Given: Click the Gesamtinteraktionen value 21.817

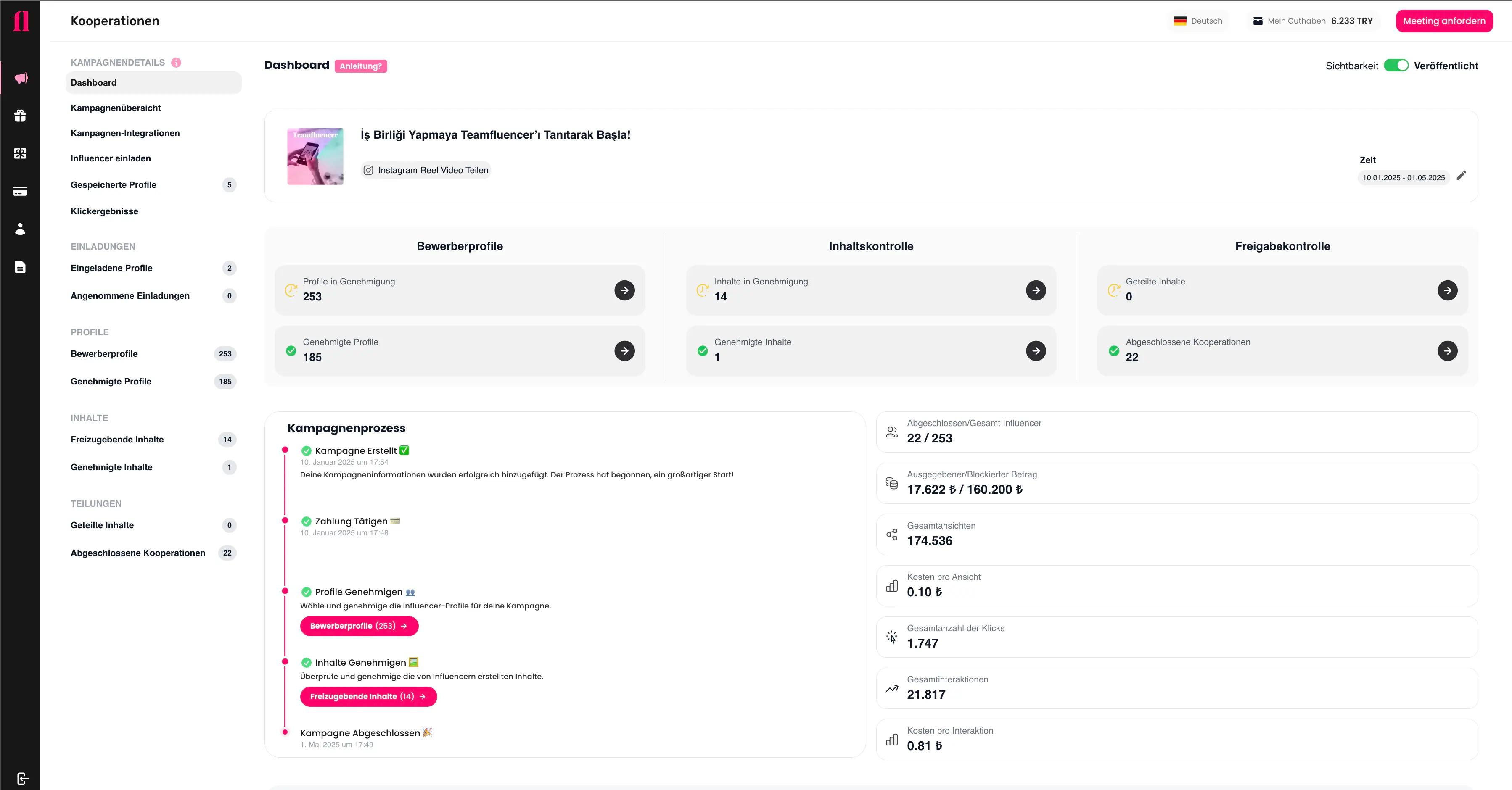Looking at the screenshot, I should coord(926,695).
